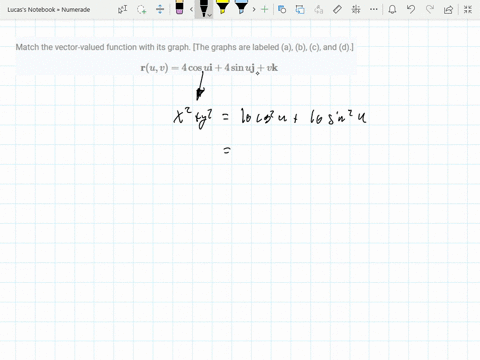Undo the last ink stroke
The image size is (480, 360).
pos(411,9)
